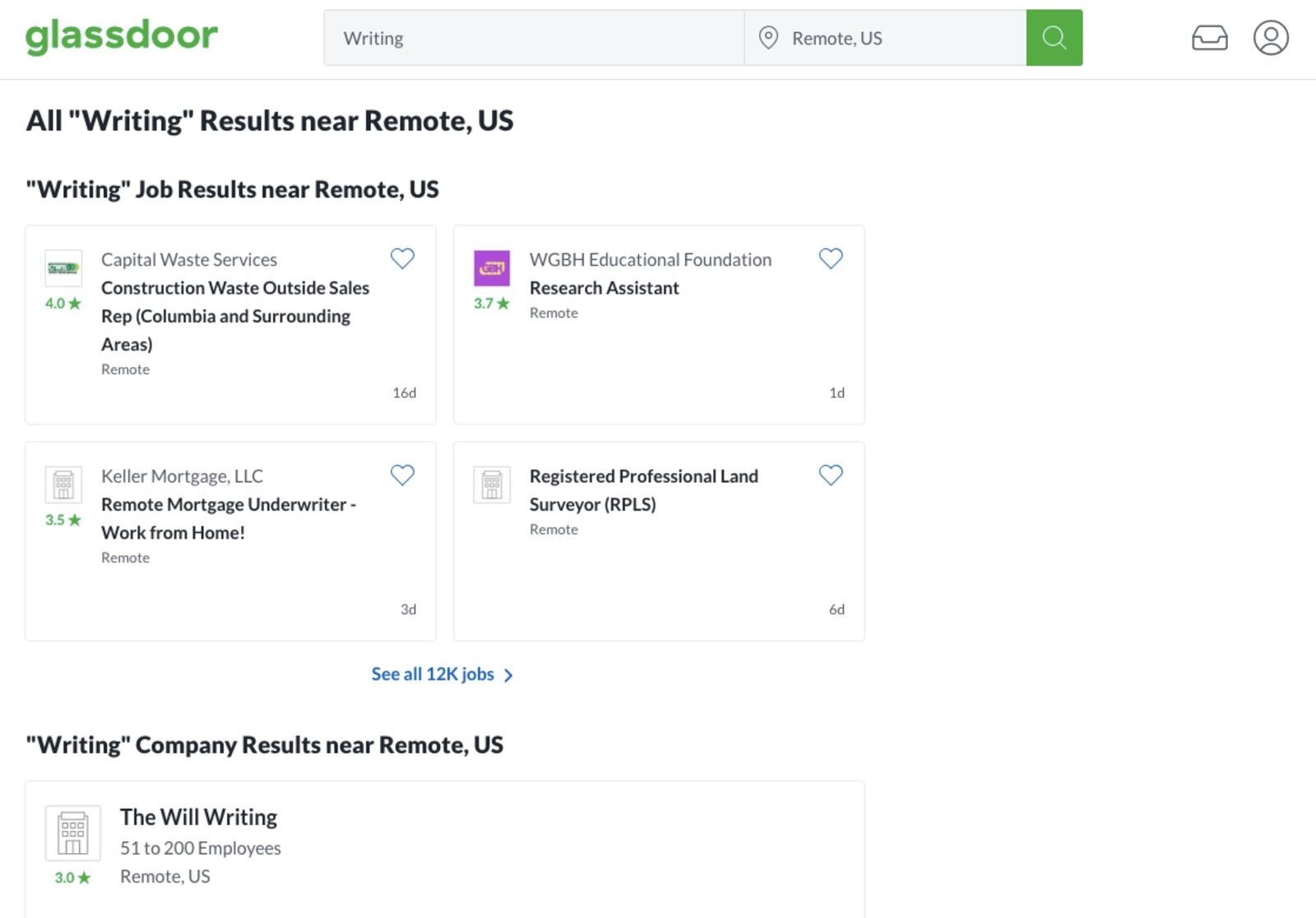Save the Capital Waste Services job

click(x=402, y=258)
